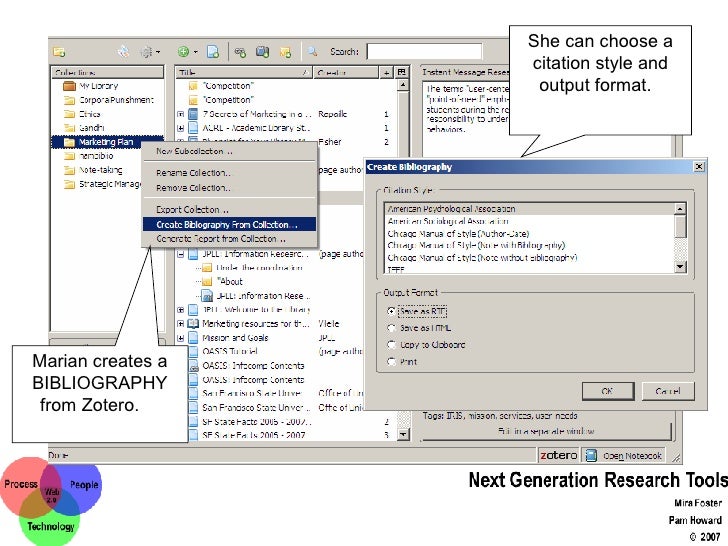Click the items list scroll up arrow
Viewport: 728px width, 546px height.
click(x=403, y=85)
